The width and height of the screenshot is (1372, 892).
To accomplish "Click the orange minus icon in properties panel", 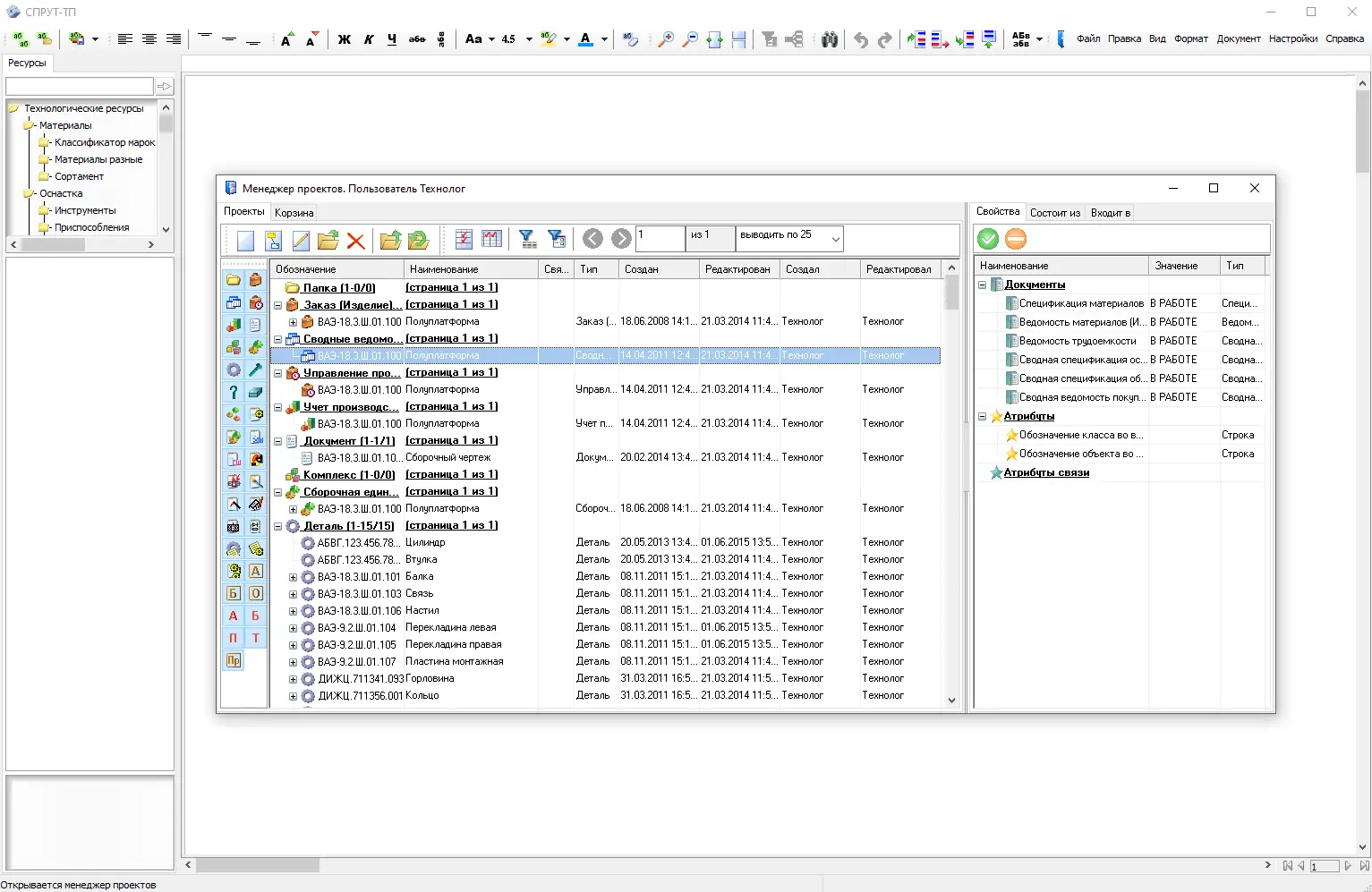I will click(1015, 239).
